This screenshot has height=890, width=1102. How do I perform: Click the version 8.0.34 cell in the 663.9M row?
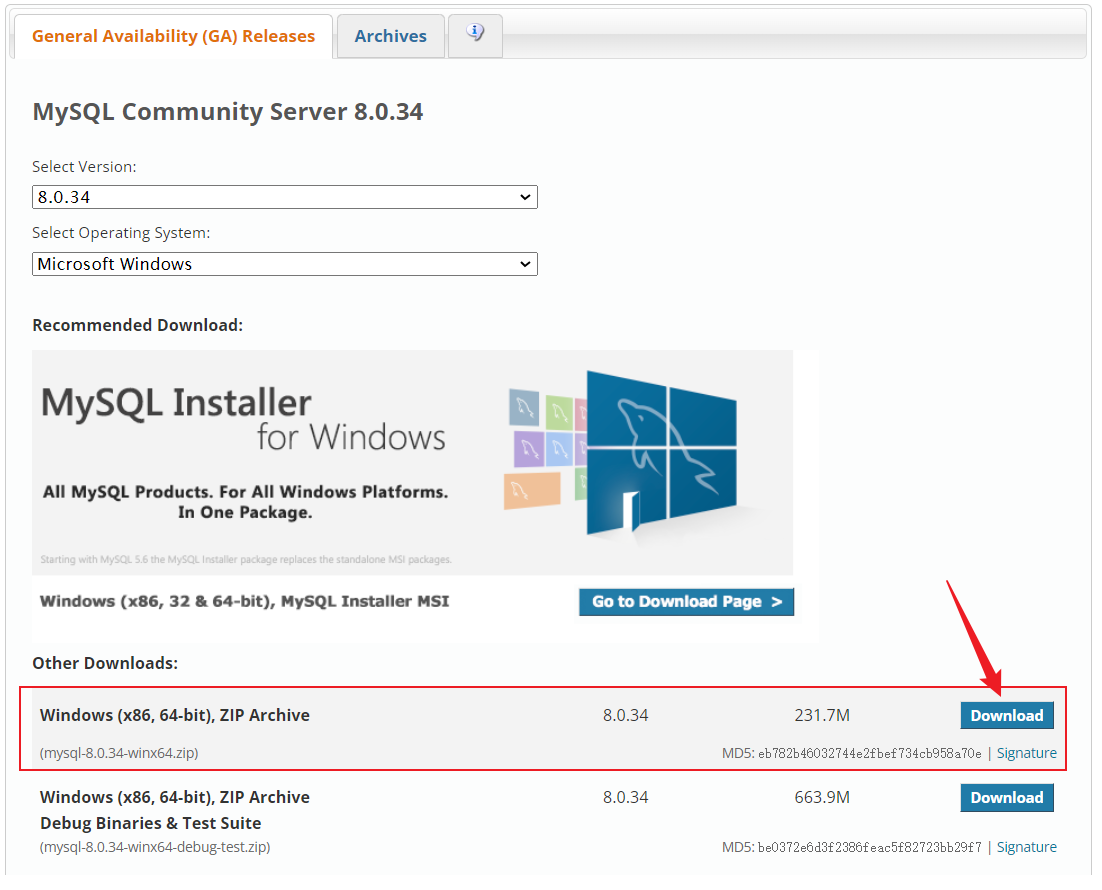click(x=625, y=797)
